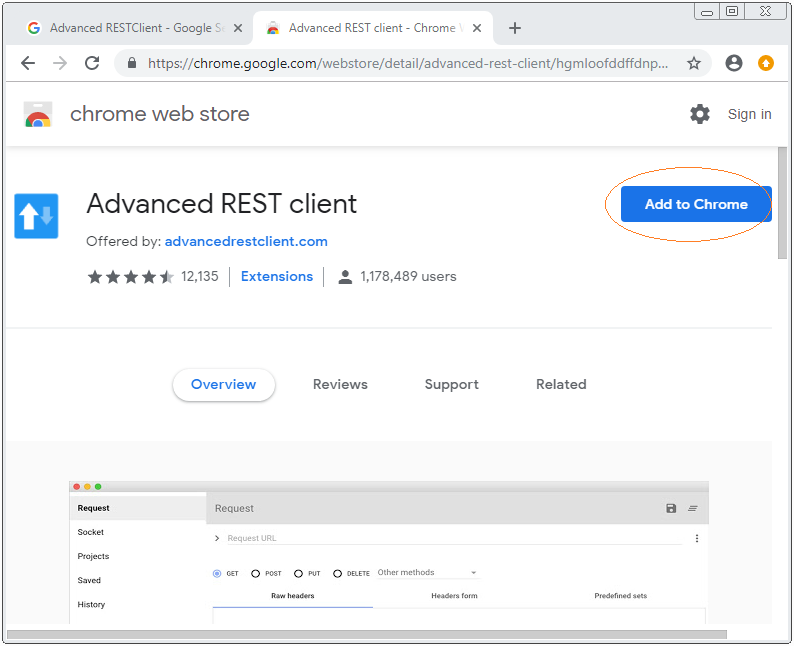Switch to the Advanced RESTClient Google Search tab
Screen dimensions: 794x646
pyautogui.click(x=134, y=28)
